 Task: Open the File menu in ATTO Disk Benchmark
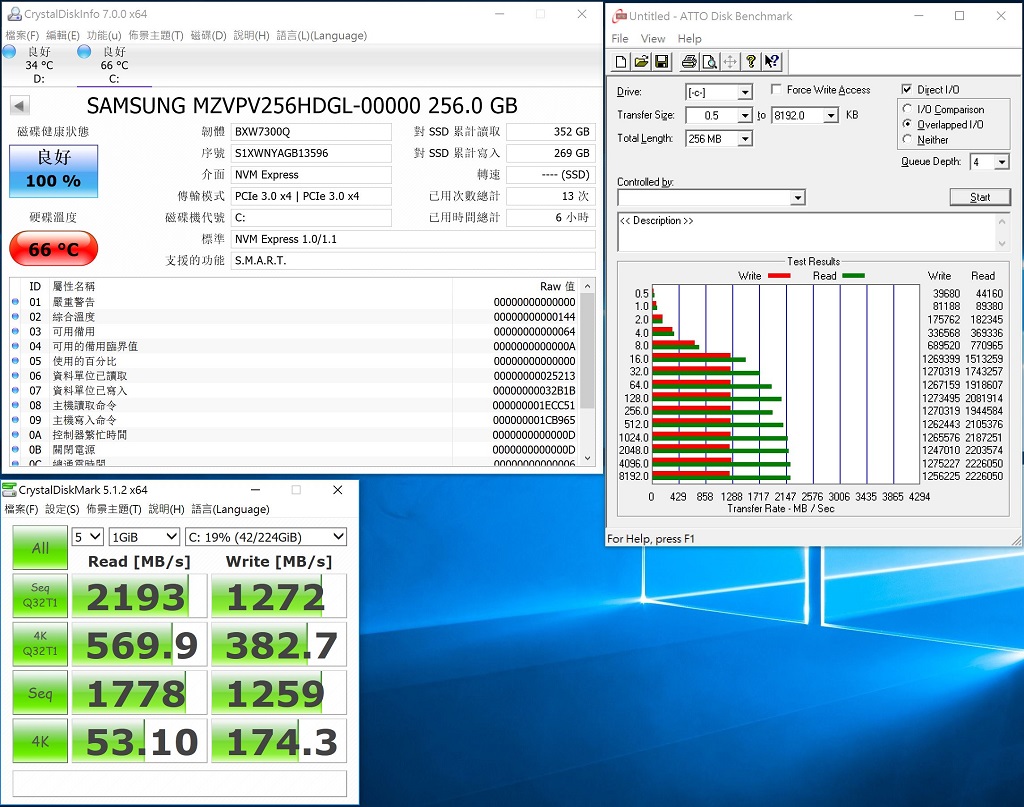pyautogui.click(x=620, y=39)
